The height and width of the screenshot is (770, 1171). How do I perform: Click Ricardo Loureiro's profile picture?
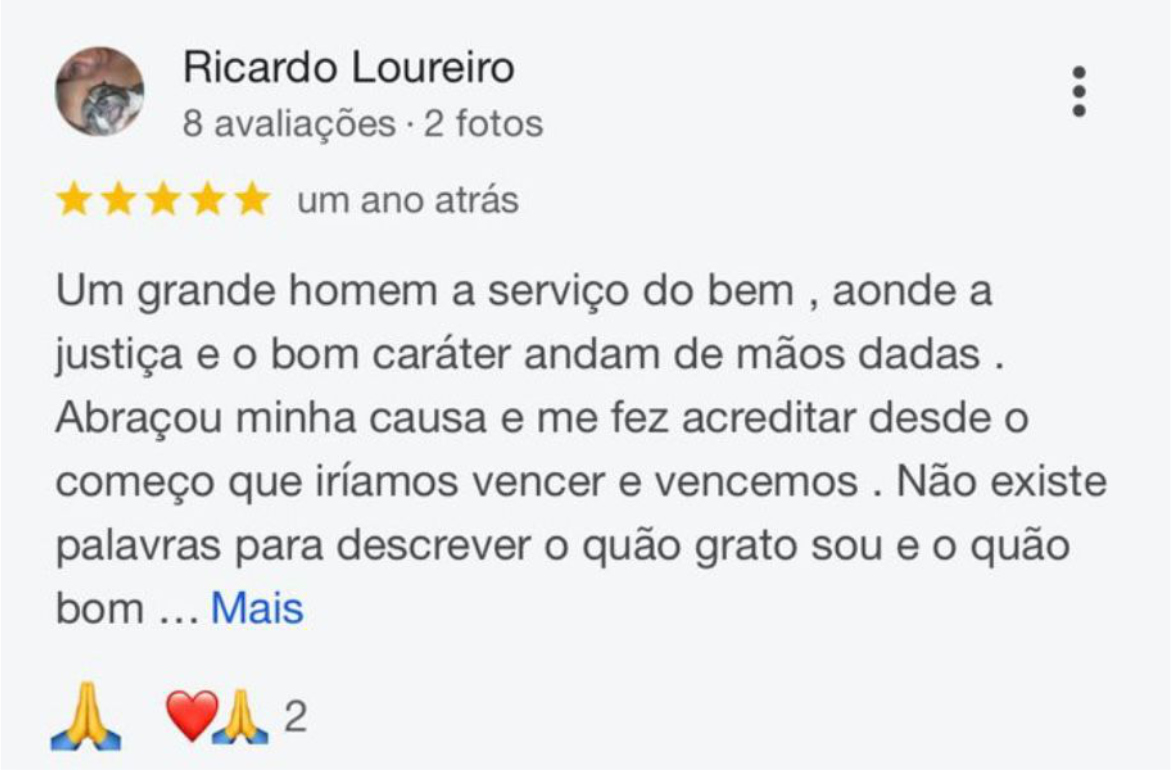[x=99, y=91]
